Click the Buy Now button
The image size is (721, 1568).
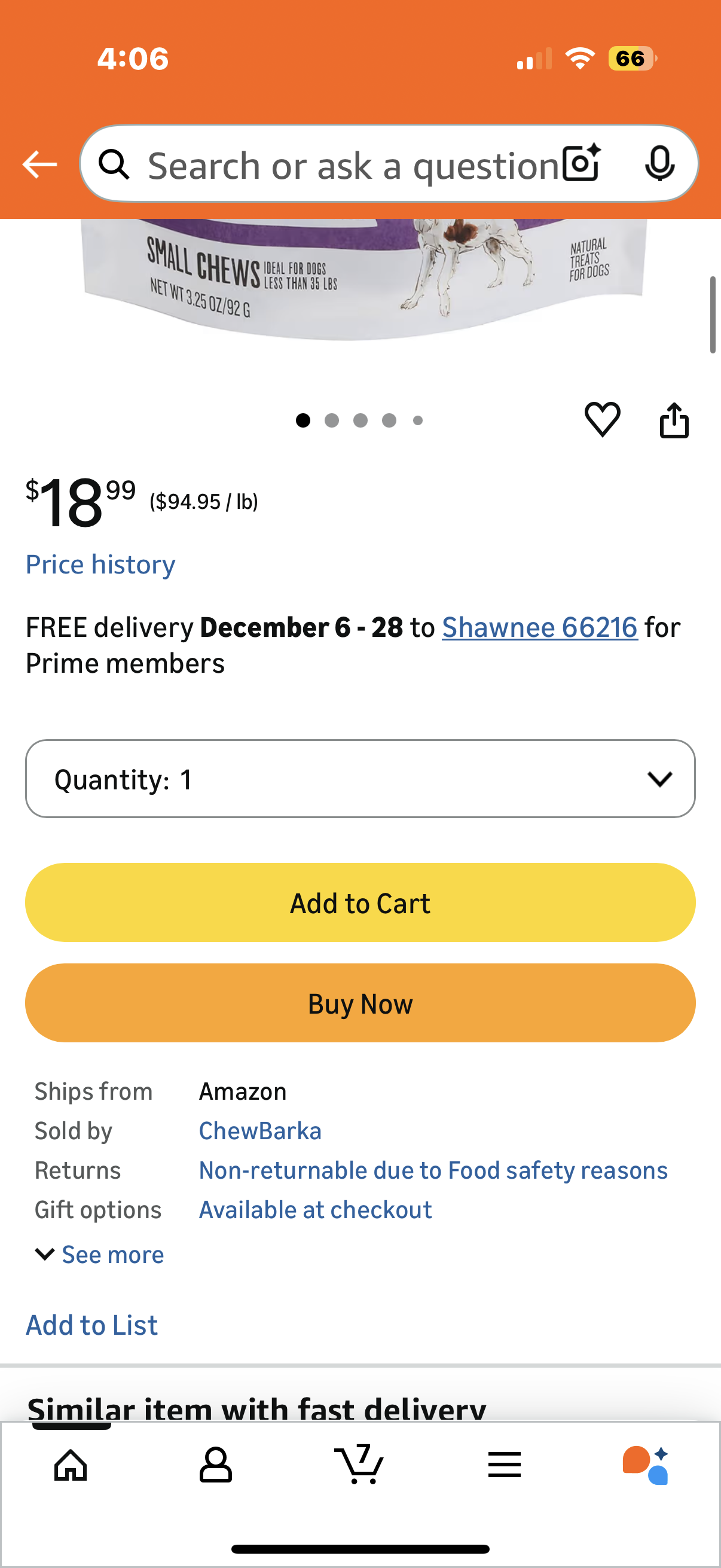(x=360, y=1003)
